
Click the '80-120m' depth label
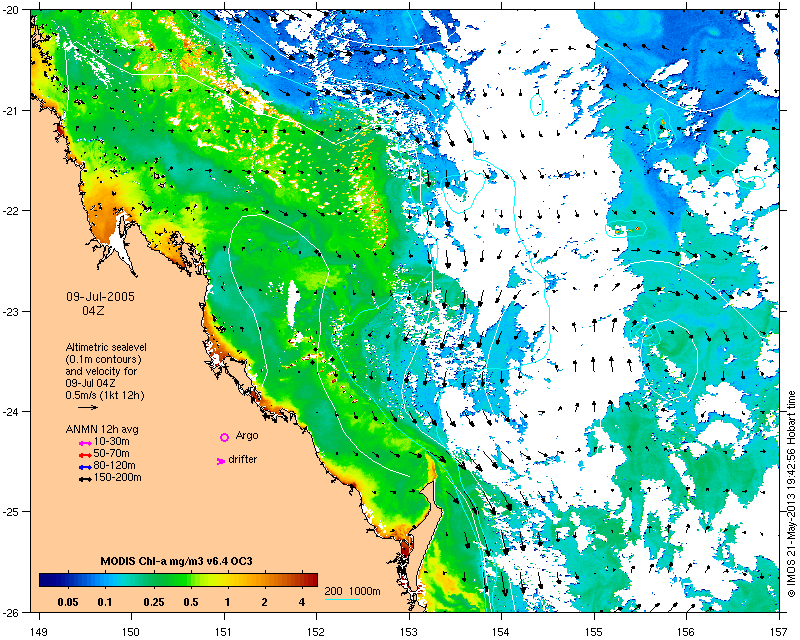pyautogui.click(x=115, y=465)
